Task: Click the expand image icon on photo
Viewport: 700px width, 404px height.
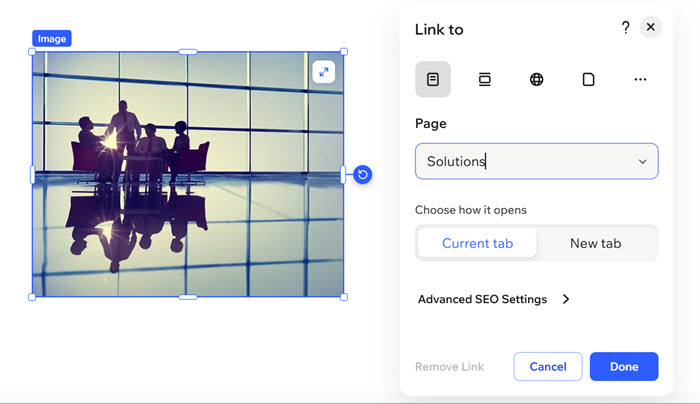Action: click(324, 72)
